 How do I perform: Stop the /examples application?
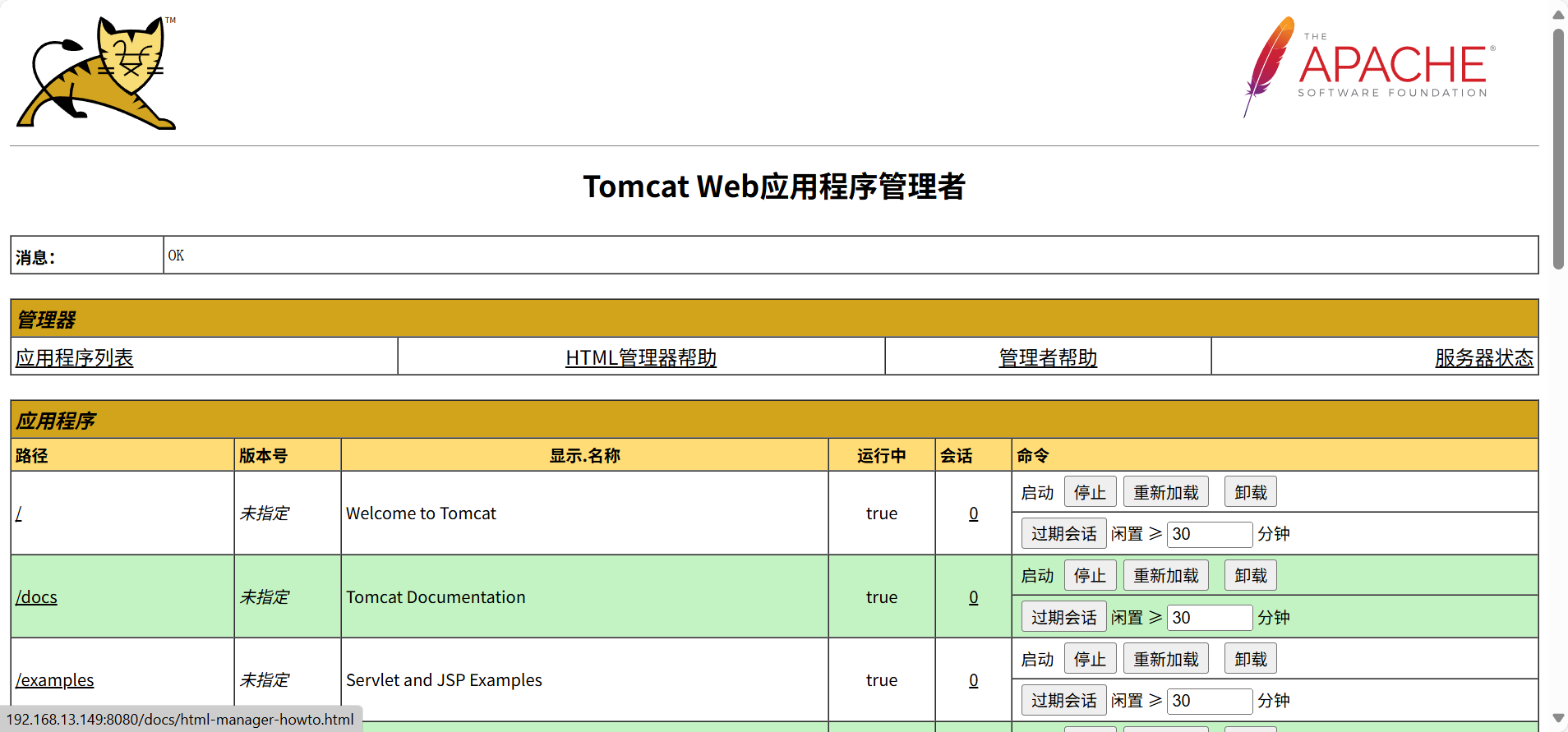point(1091,659)
